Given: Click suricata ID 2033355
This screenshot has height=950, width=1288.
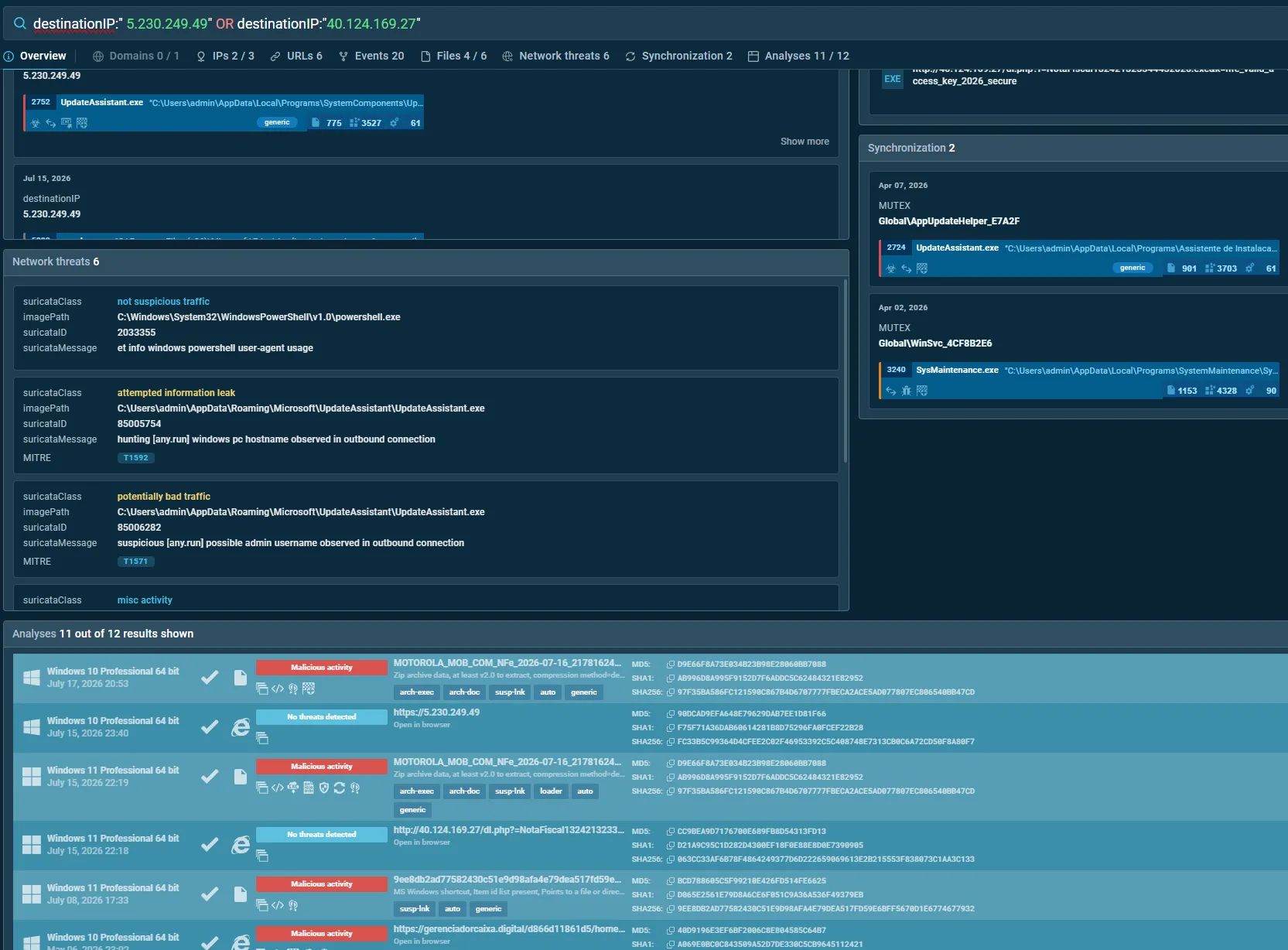Looking at the screenshot, I should 137,333.
